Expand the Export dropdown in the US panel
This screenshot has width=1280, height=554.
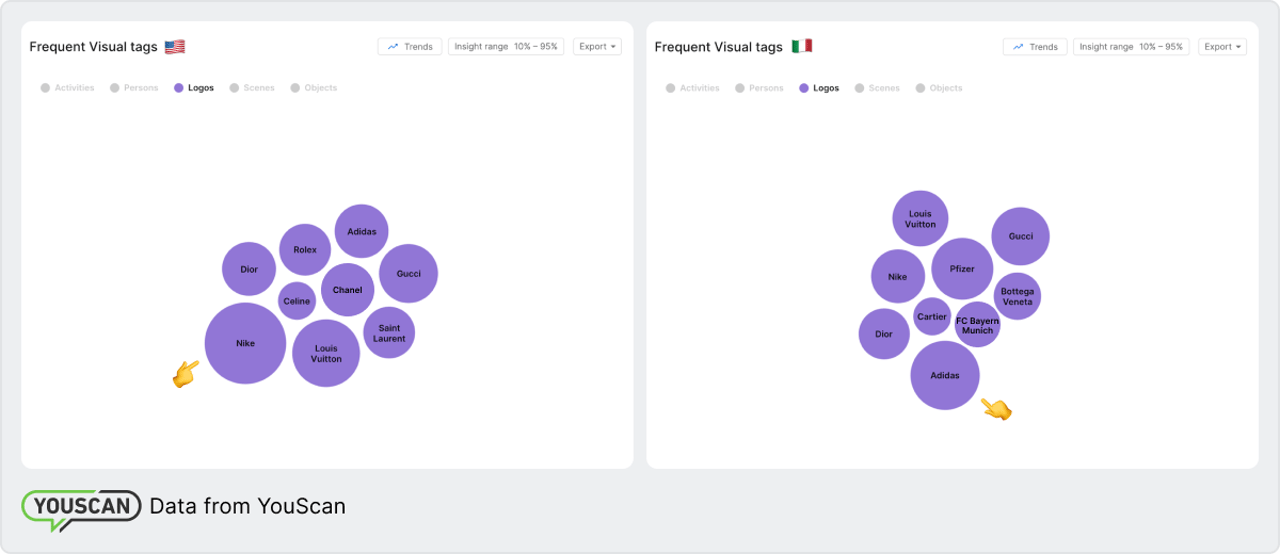click(597, 47)
